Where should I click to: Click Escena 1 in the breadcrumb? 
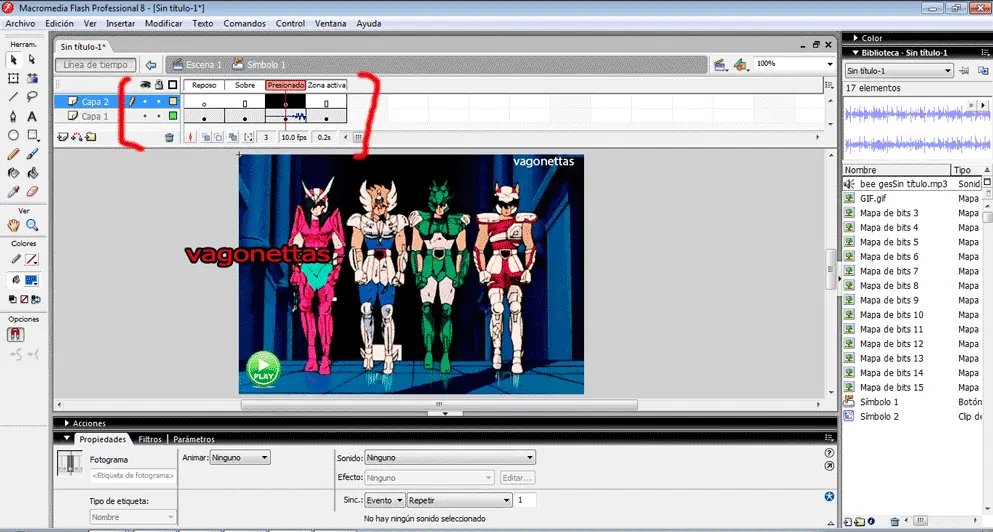(196, 65)
